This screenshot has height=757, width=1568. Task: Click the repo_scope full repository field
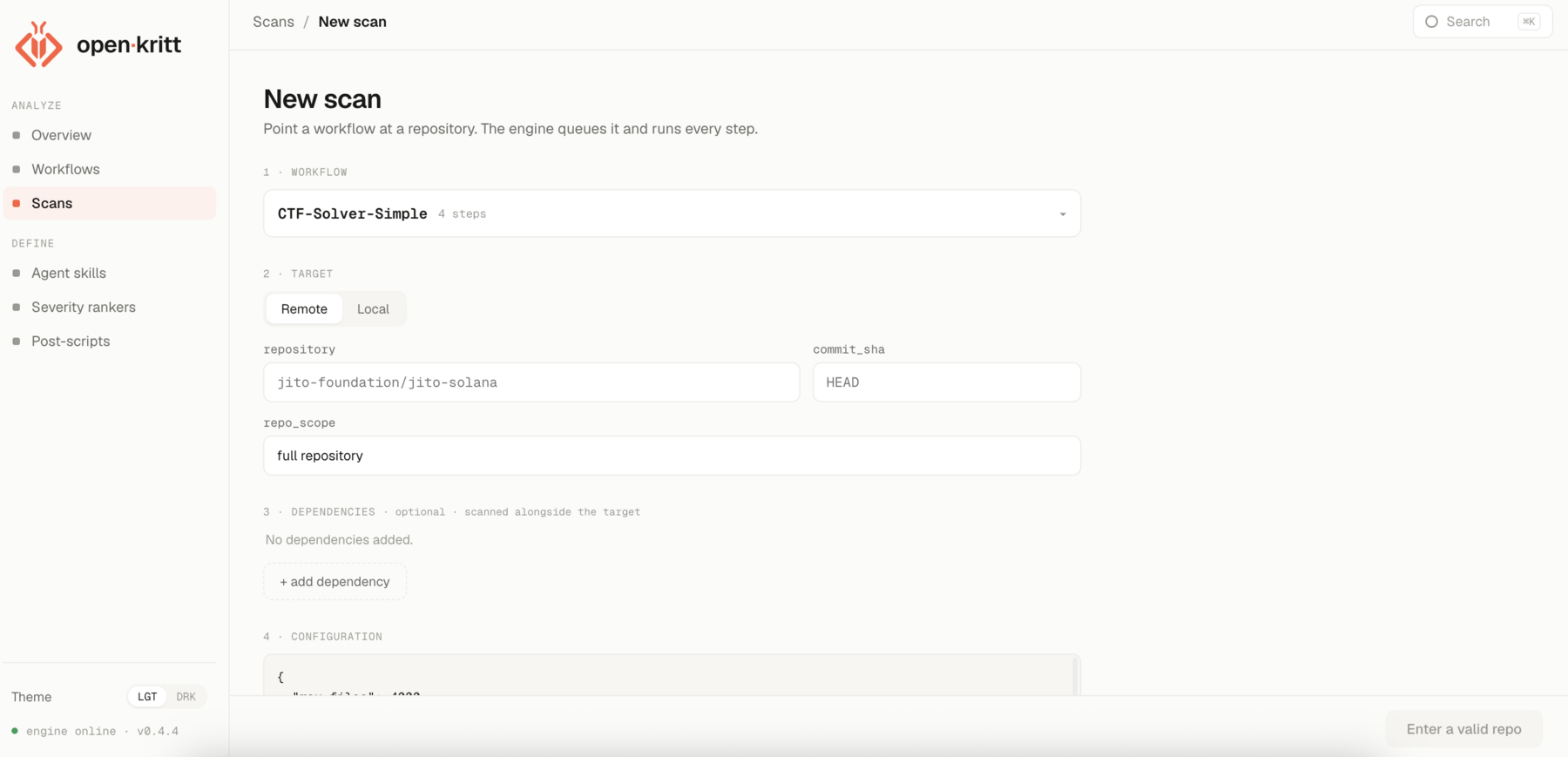click(x=672, y=456)
